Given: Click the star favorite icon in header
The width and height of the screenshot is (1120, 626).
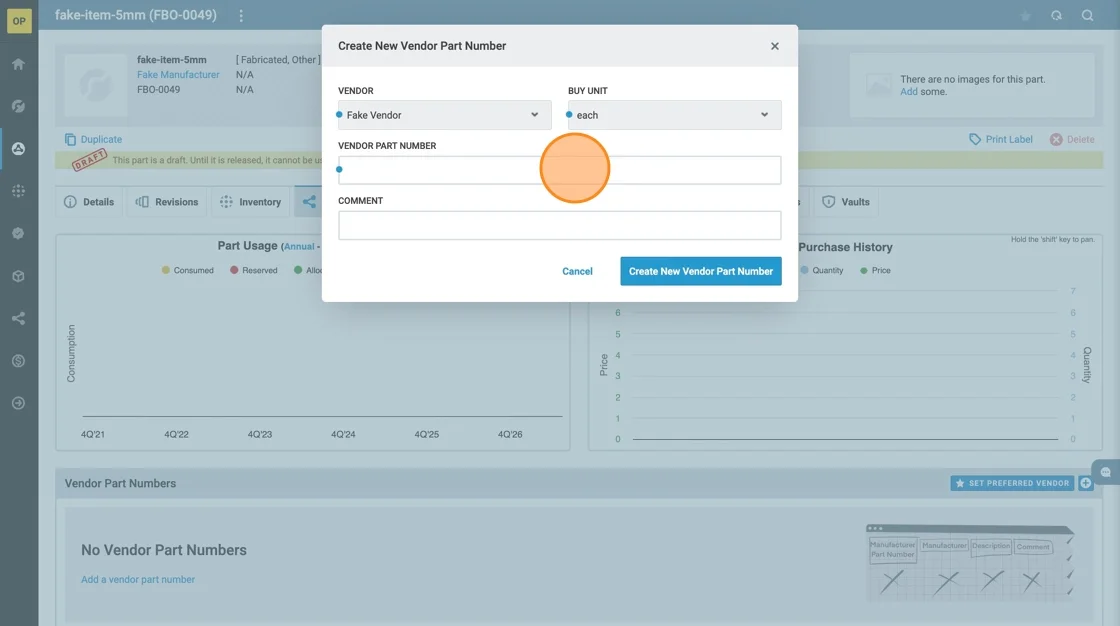Looking at the screenshot, I should (x=1025, y=16).
